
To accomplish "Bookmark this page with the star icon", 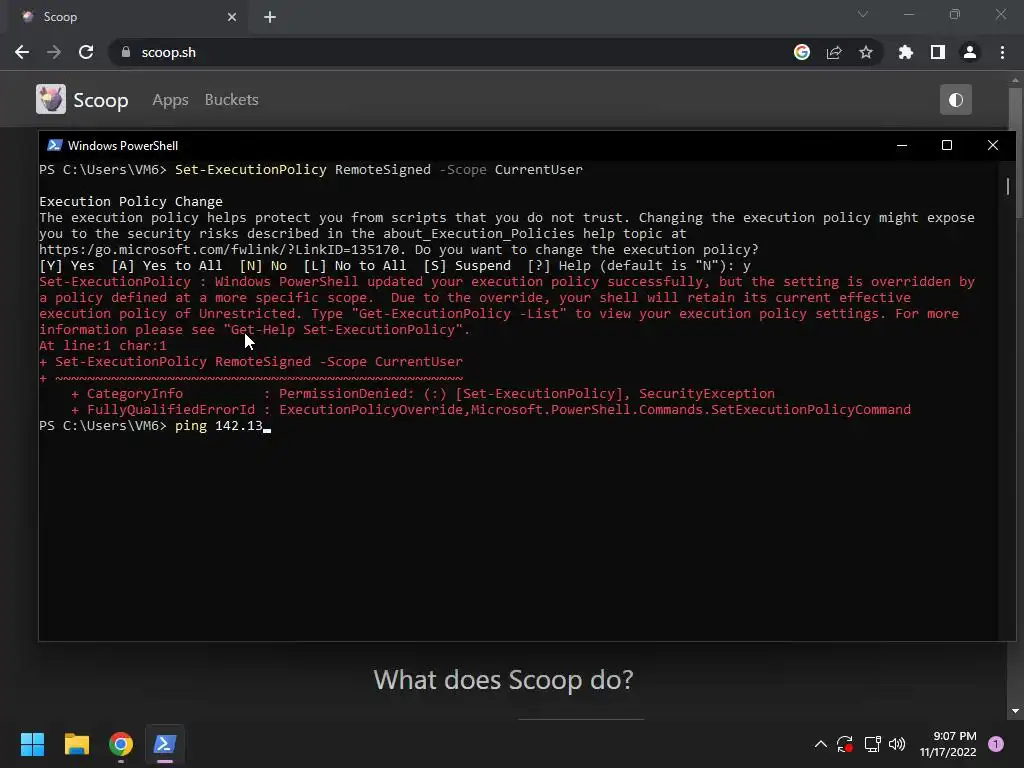I will tap(866, 52).
